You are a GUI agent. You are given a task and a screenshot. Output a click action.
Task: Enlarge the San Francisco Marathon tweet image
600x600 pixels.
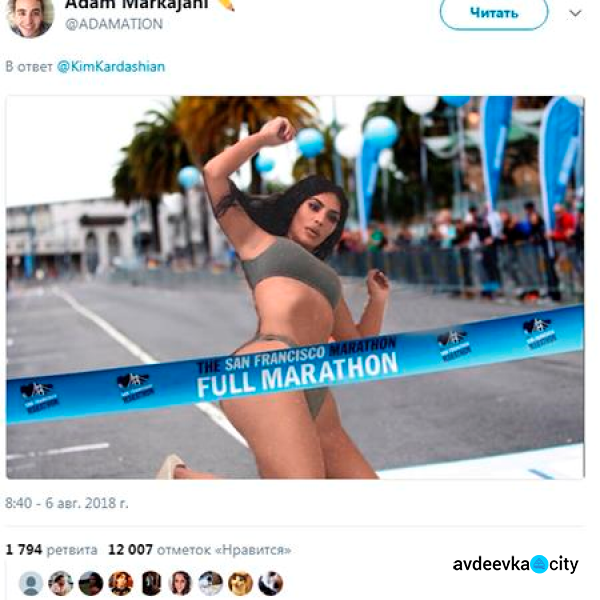[295, 287]
